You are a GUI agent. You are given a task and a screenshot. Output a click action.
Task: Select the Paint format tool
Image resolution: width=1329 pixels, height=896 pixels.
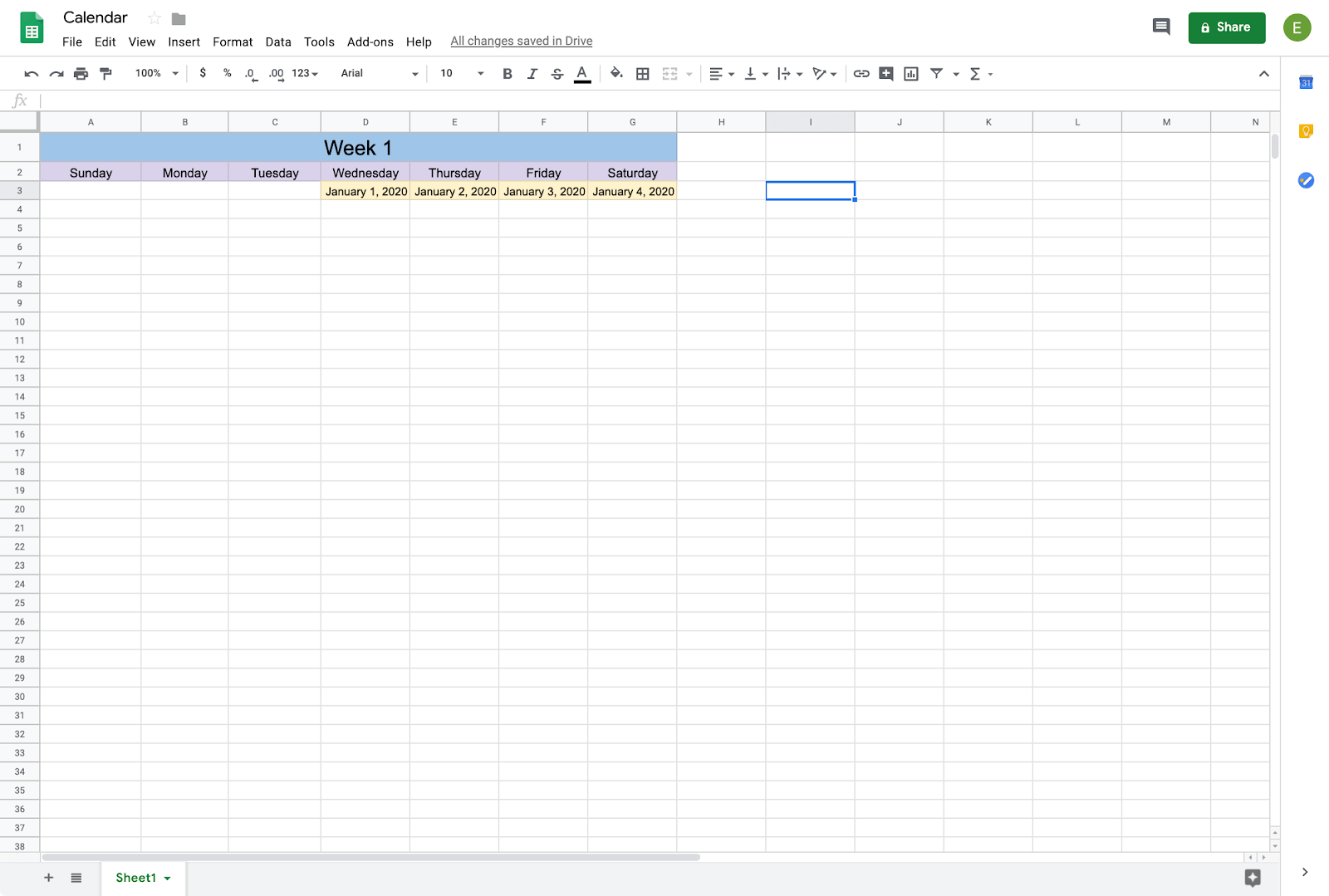pyautogui.click(x=105, y=74)
